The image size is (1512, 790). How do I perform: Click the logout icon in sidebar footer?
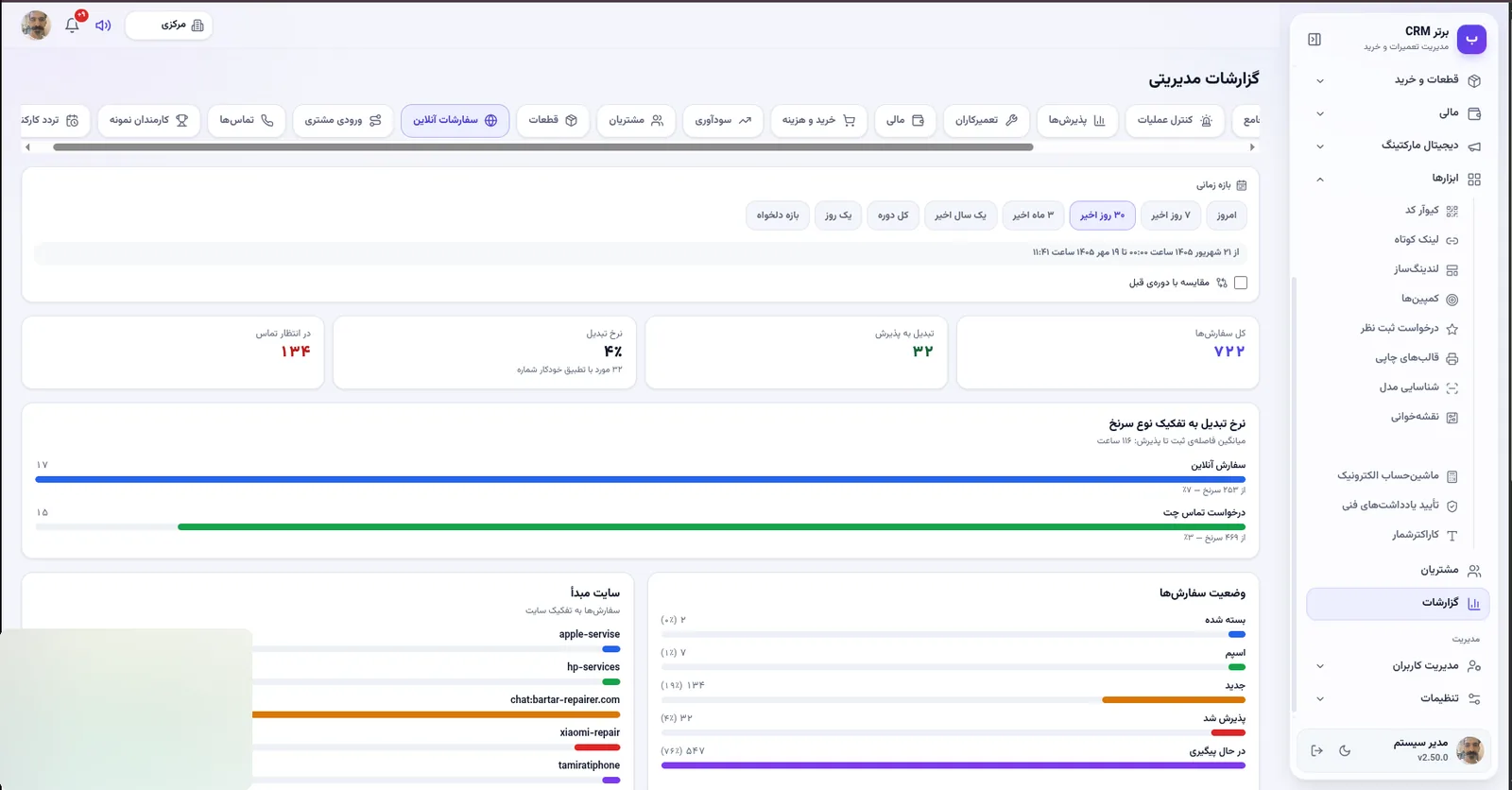click(x=1316, y=750)
